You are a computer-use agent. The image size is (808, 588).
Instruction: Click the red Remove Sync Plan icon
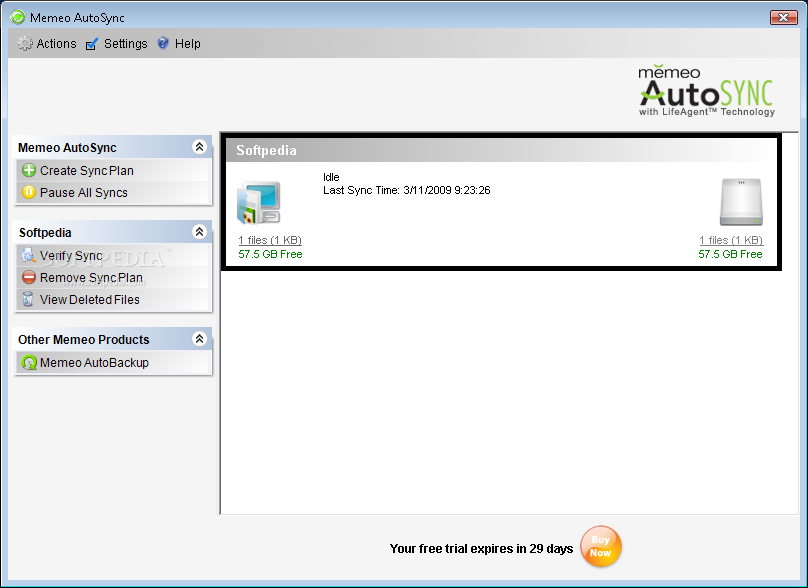point(29,277)
